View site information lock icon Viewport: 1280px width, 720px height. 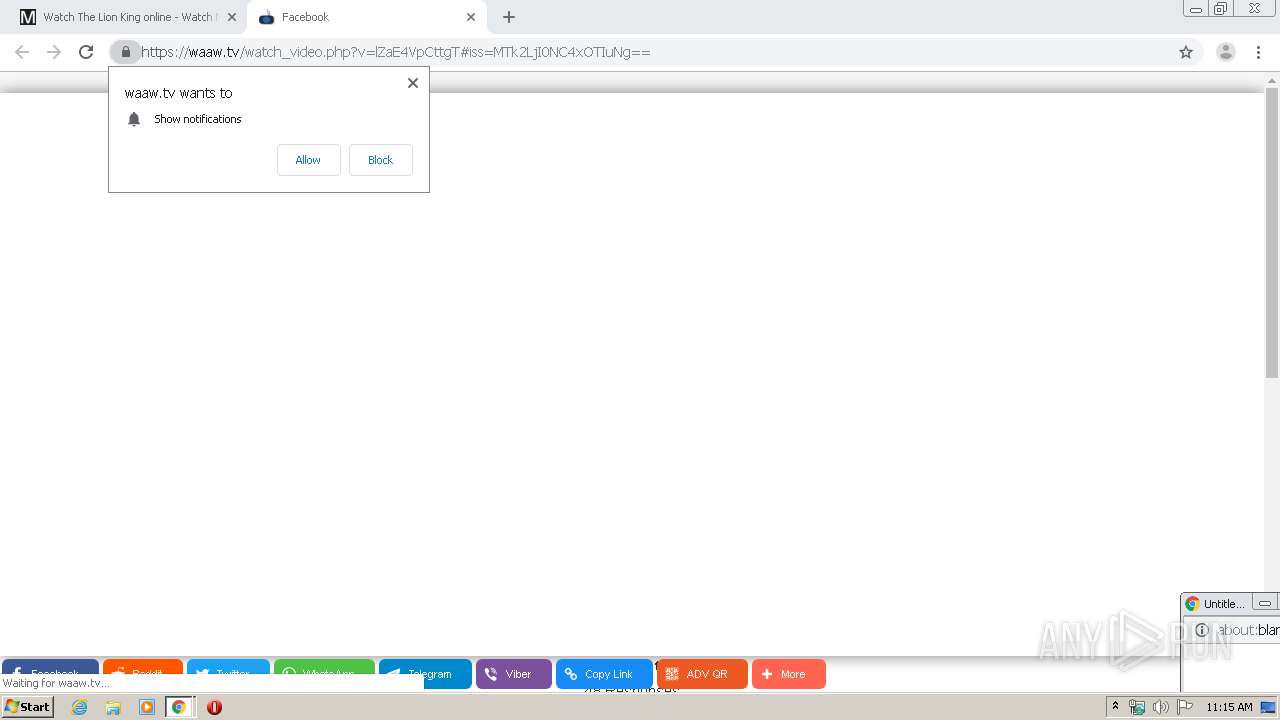[x=125, y=52]
